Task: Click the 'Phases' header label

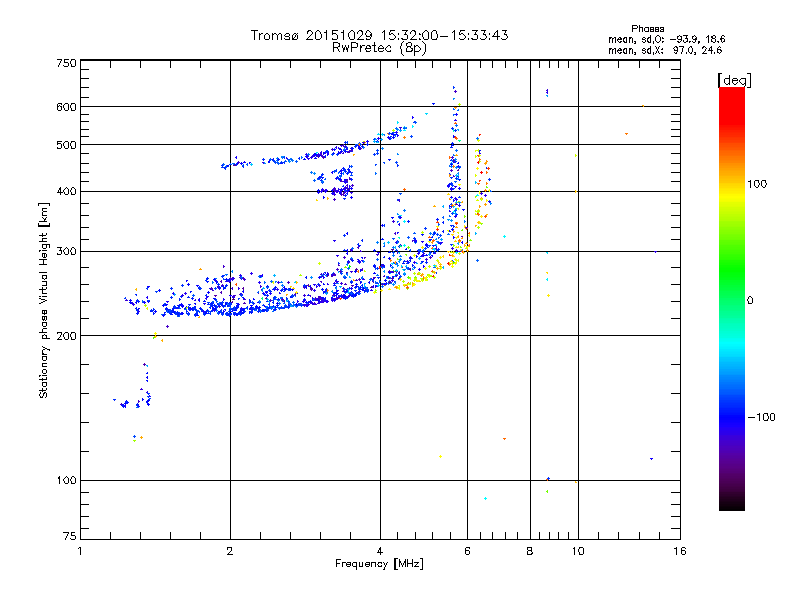Action: click(x=647, y=29)
